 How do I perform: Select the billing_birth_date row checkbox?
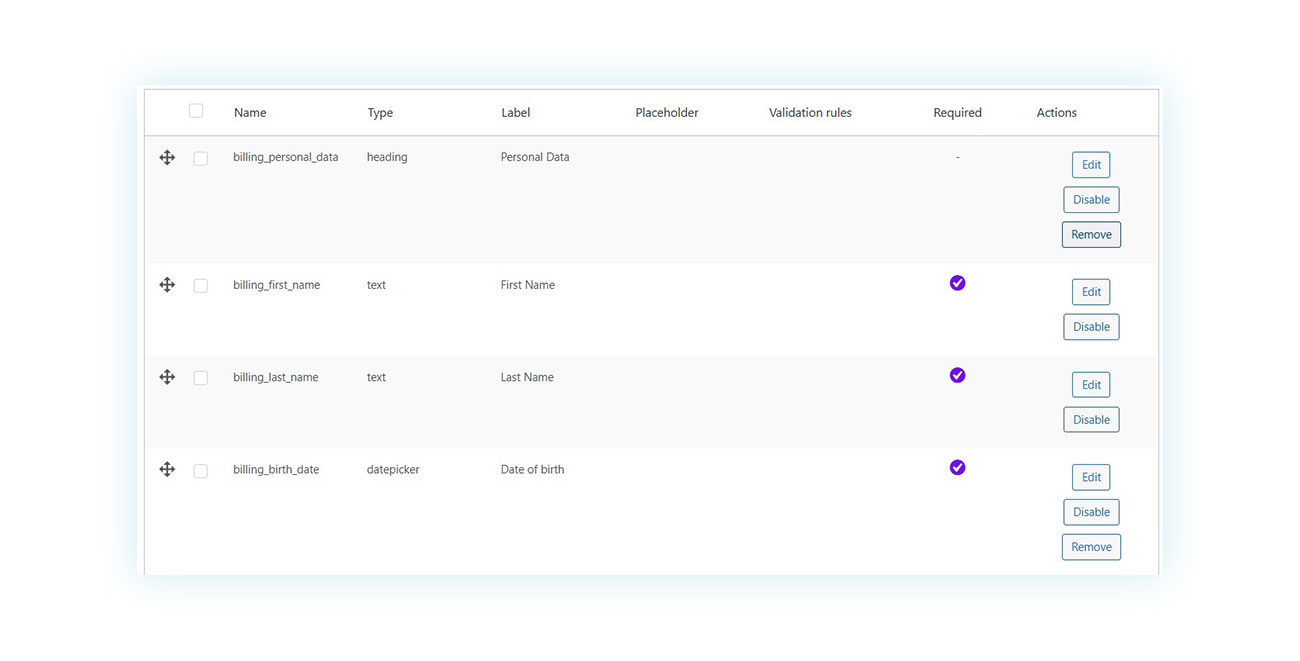tap(201, 470)
